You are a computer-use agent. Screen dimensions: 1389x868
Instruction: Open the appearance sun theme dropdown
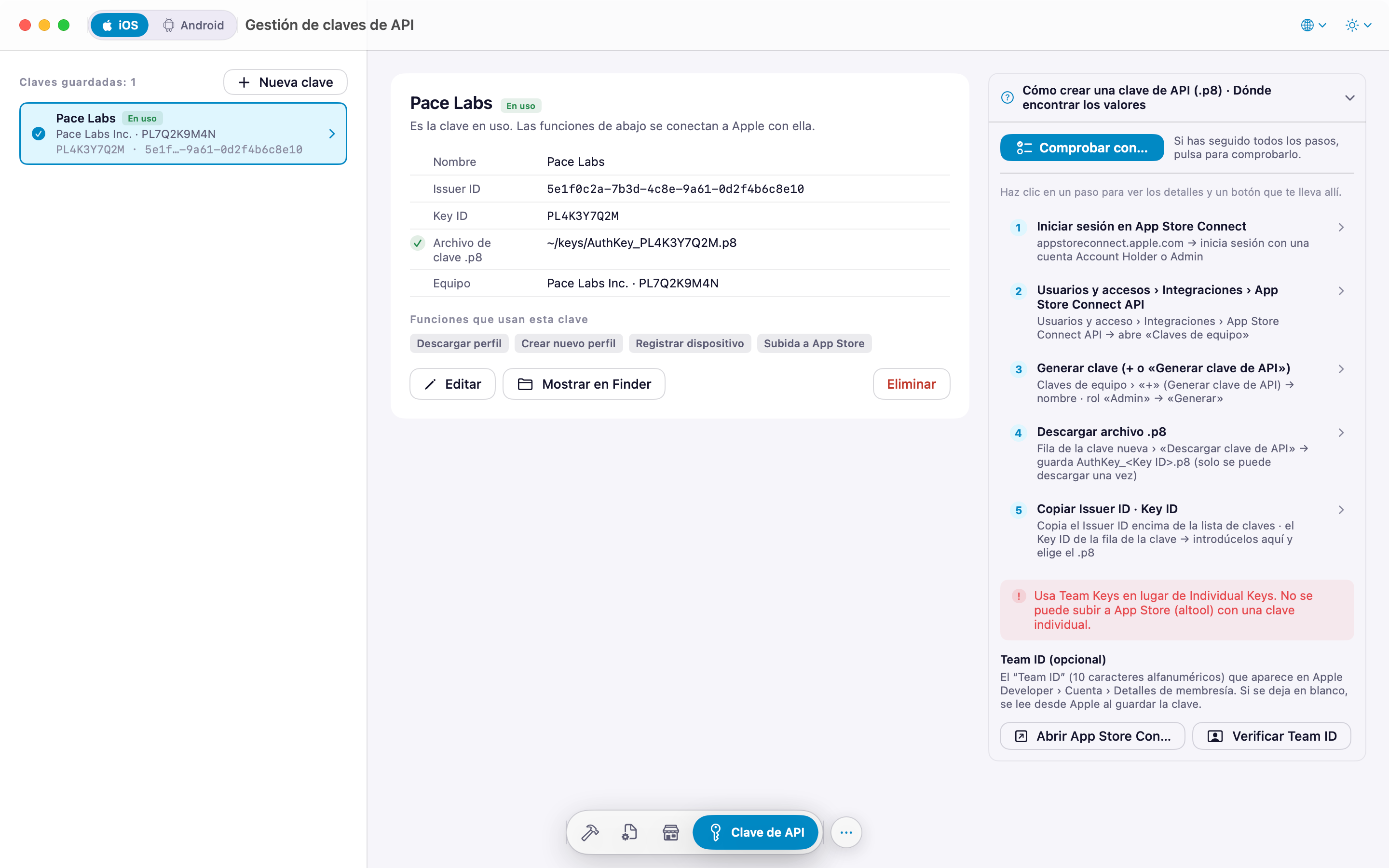pos(1358,25)
